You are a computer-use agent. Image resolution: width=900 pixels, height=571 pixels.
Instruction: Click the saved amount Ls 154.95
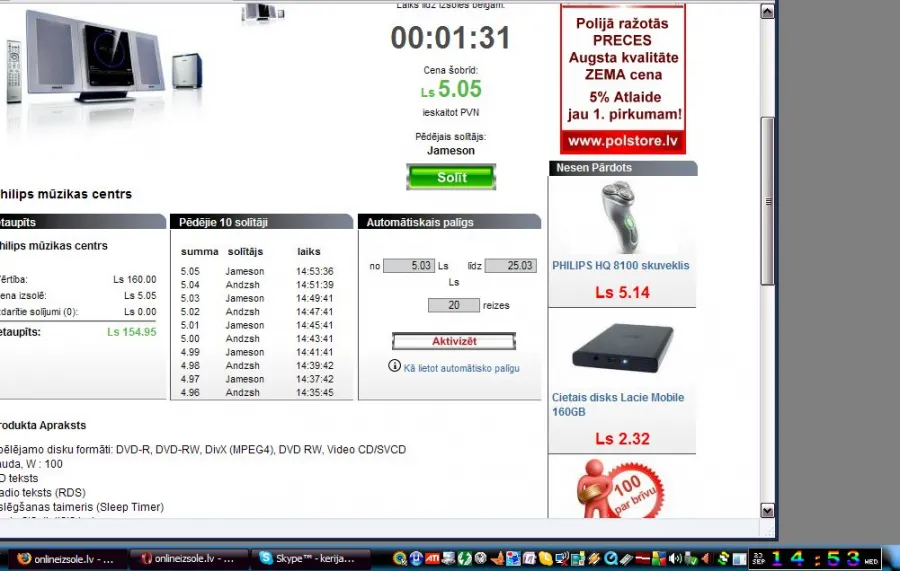coord(131,332)
